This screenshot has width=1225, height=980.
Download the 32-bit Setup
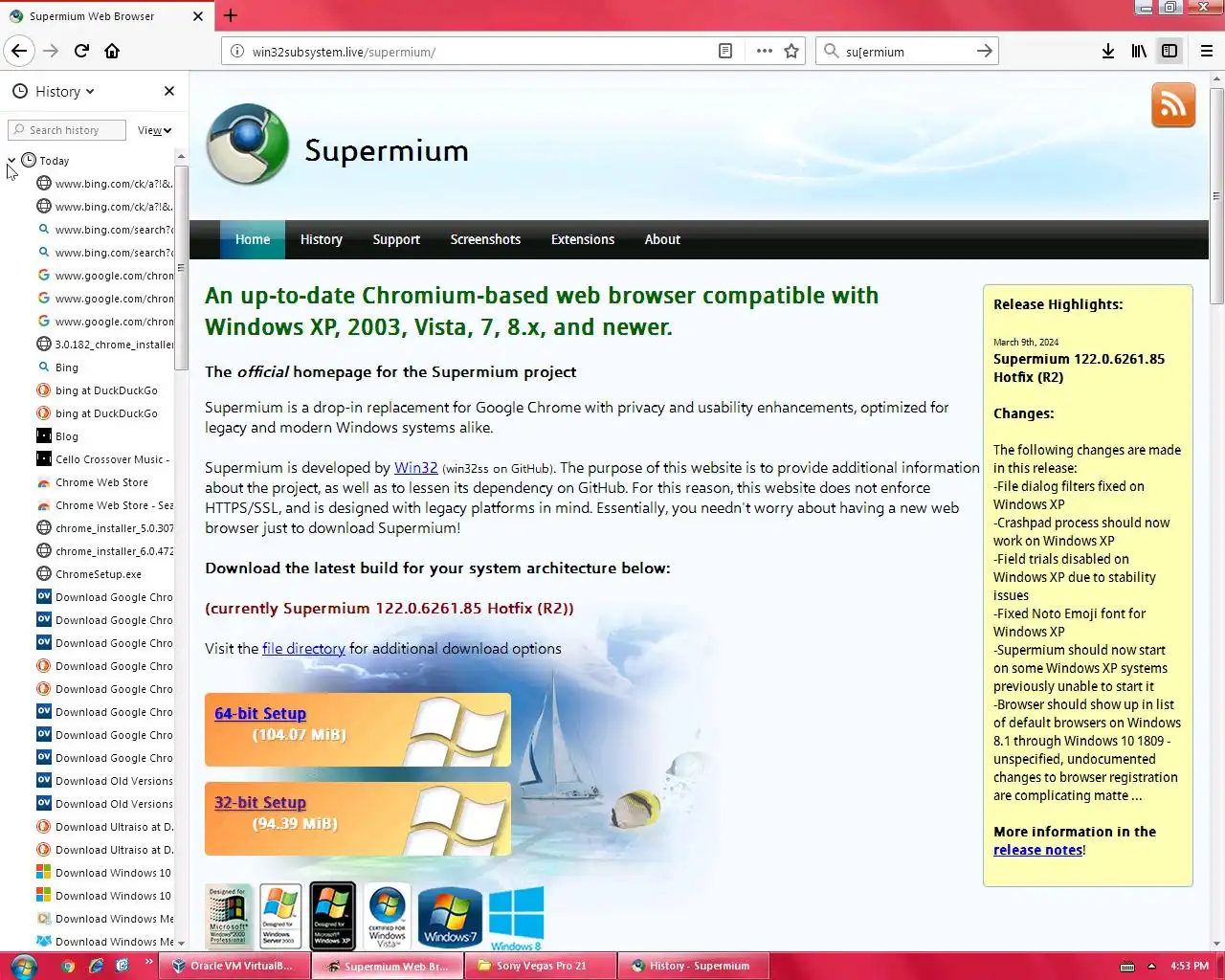260,802
